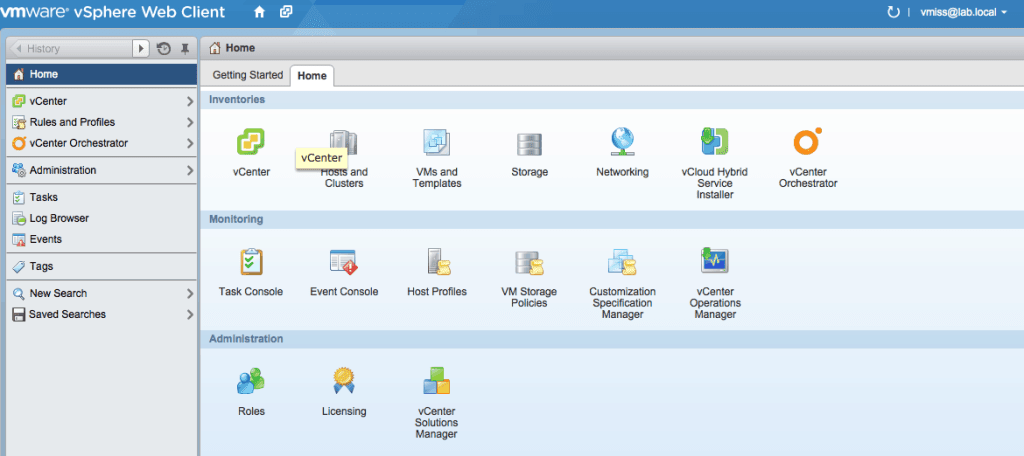Switch to the Getting Started tab
Viewport: 1024px width, 456px height.
point(248,75)
